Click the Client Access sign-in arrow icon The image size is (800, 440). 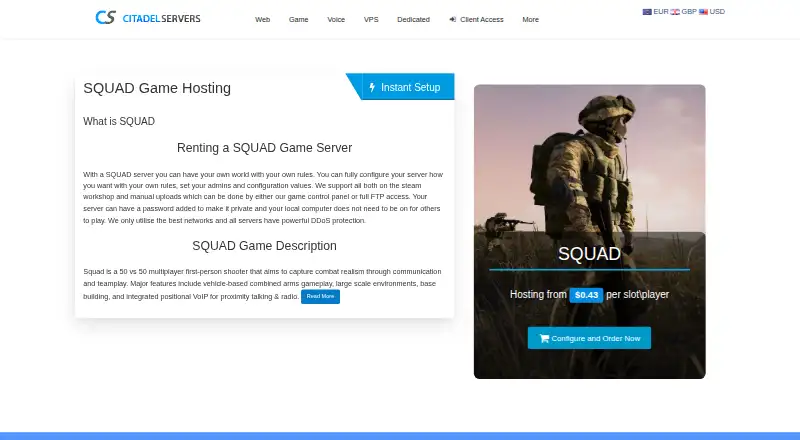[x=453, y=19]
